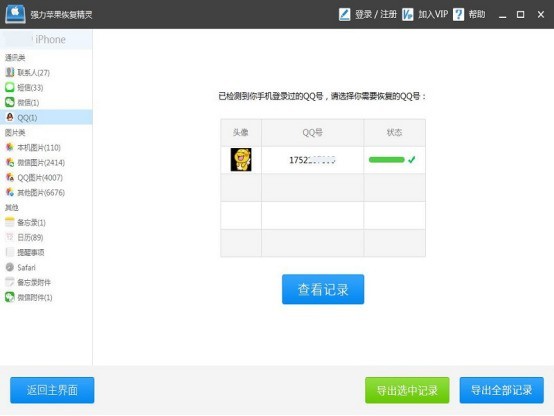Click 返回主界面 return button
The height and width of the screenshot is (416, 554).
click(x=52, y=390)
